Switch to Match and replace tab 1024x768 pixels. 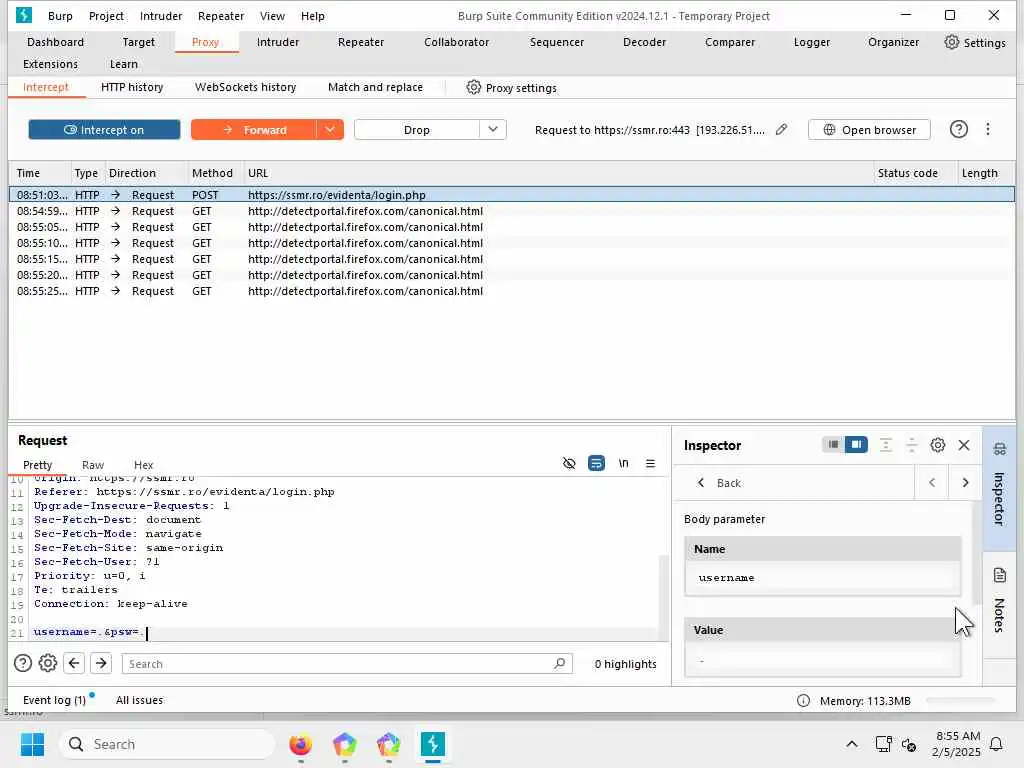pos(375,87)
